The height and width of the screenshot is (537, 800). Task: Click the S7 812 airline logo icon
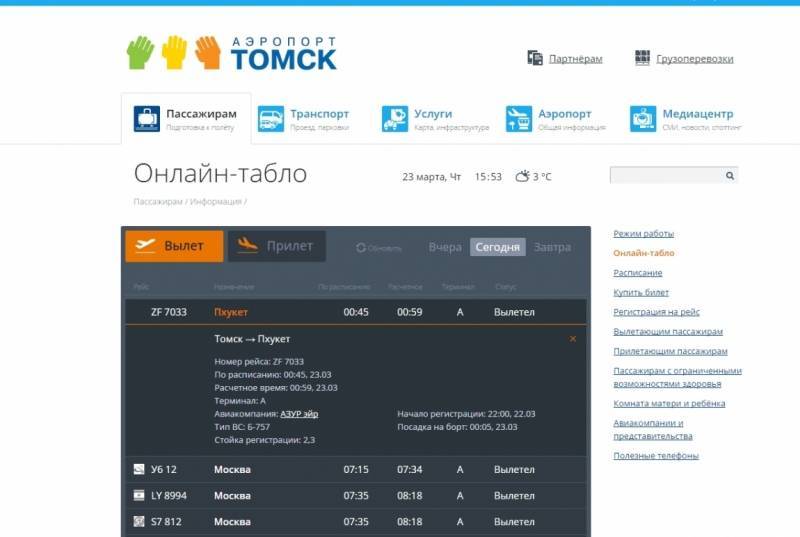pos(139,521)
